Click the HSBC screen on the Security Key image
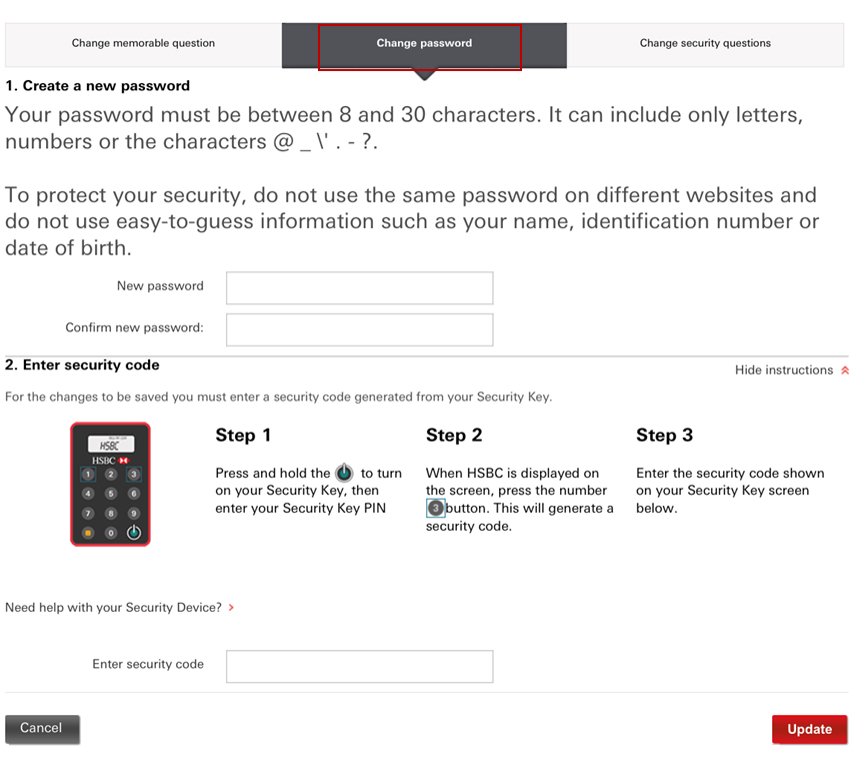 coord(110,444)
